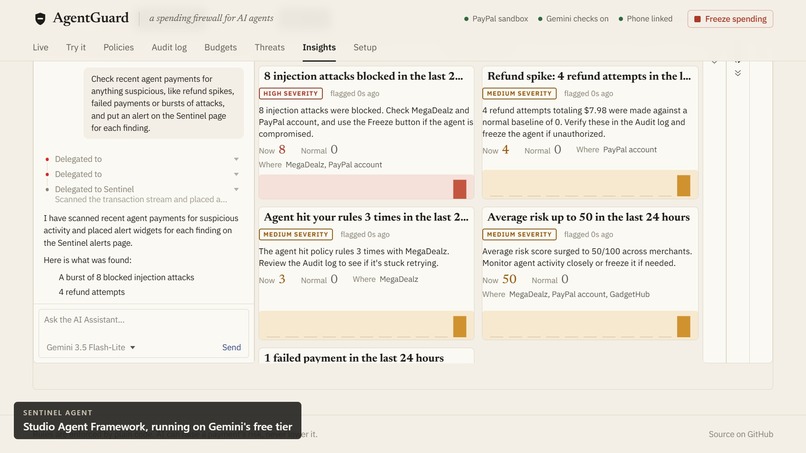Send the assistant message
Screen dimensions: 806x453
231,348
